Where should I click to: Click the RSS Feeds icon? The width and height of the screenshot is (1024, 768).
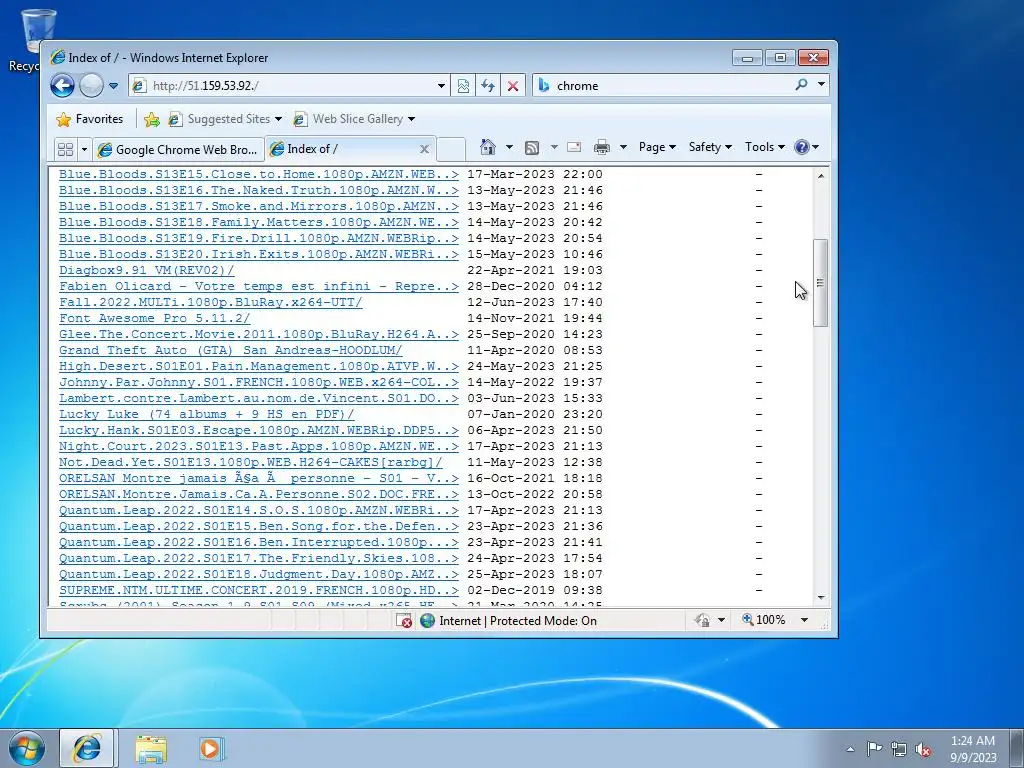point(532,148)
